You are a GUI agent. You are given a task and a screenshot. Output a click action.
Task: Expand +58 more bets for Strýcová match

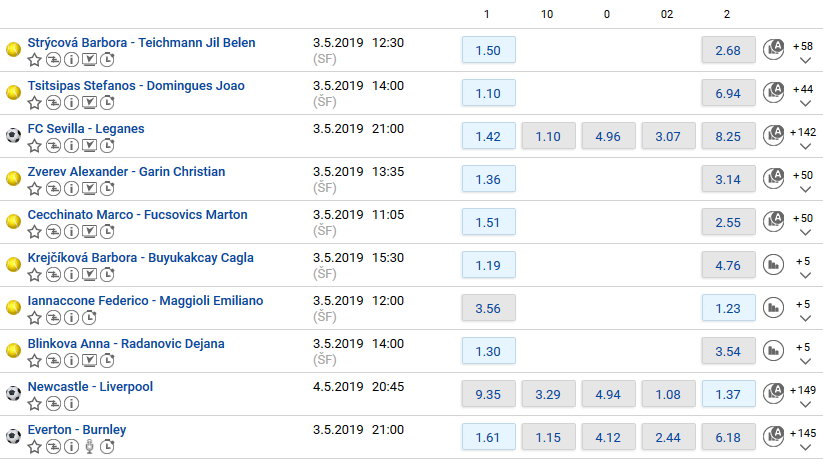coord(804,53)
